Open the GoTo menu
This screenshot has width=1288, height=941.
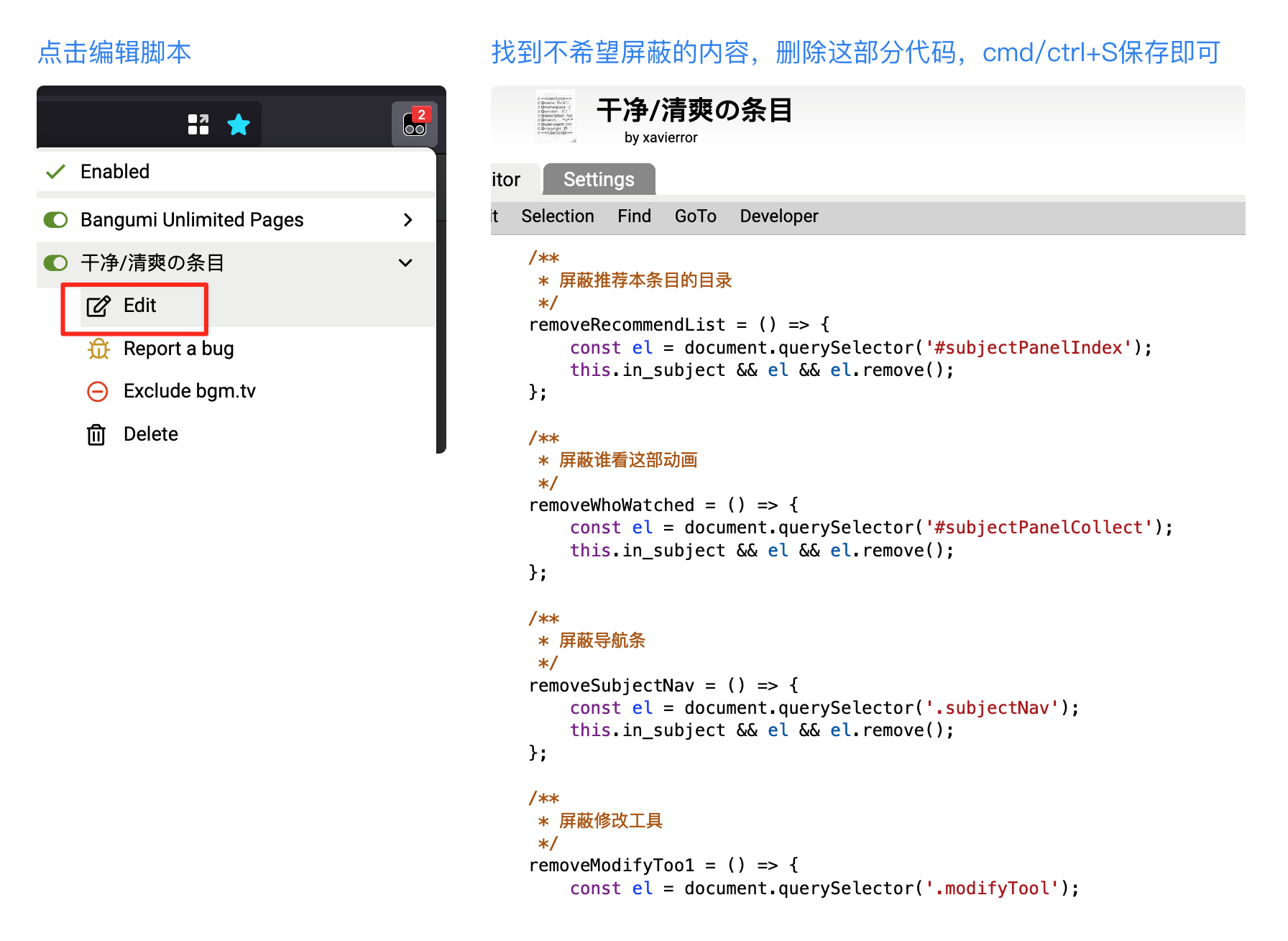pos(695,216)
